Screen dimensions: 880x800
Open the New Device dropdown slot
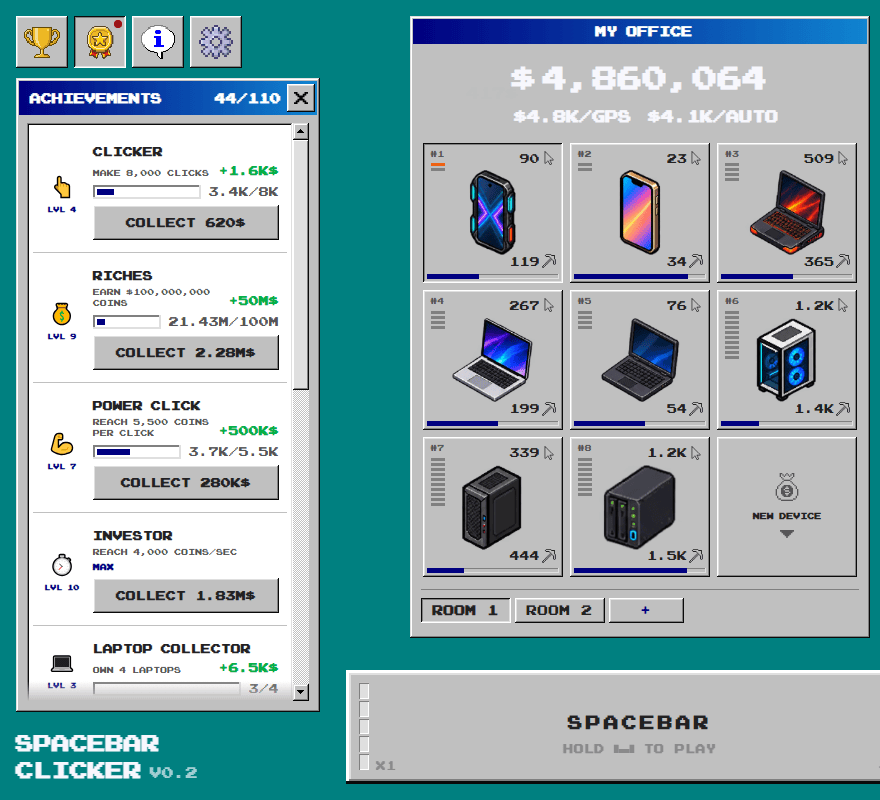tap(786, 506)
